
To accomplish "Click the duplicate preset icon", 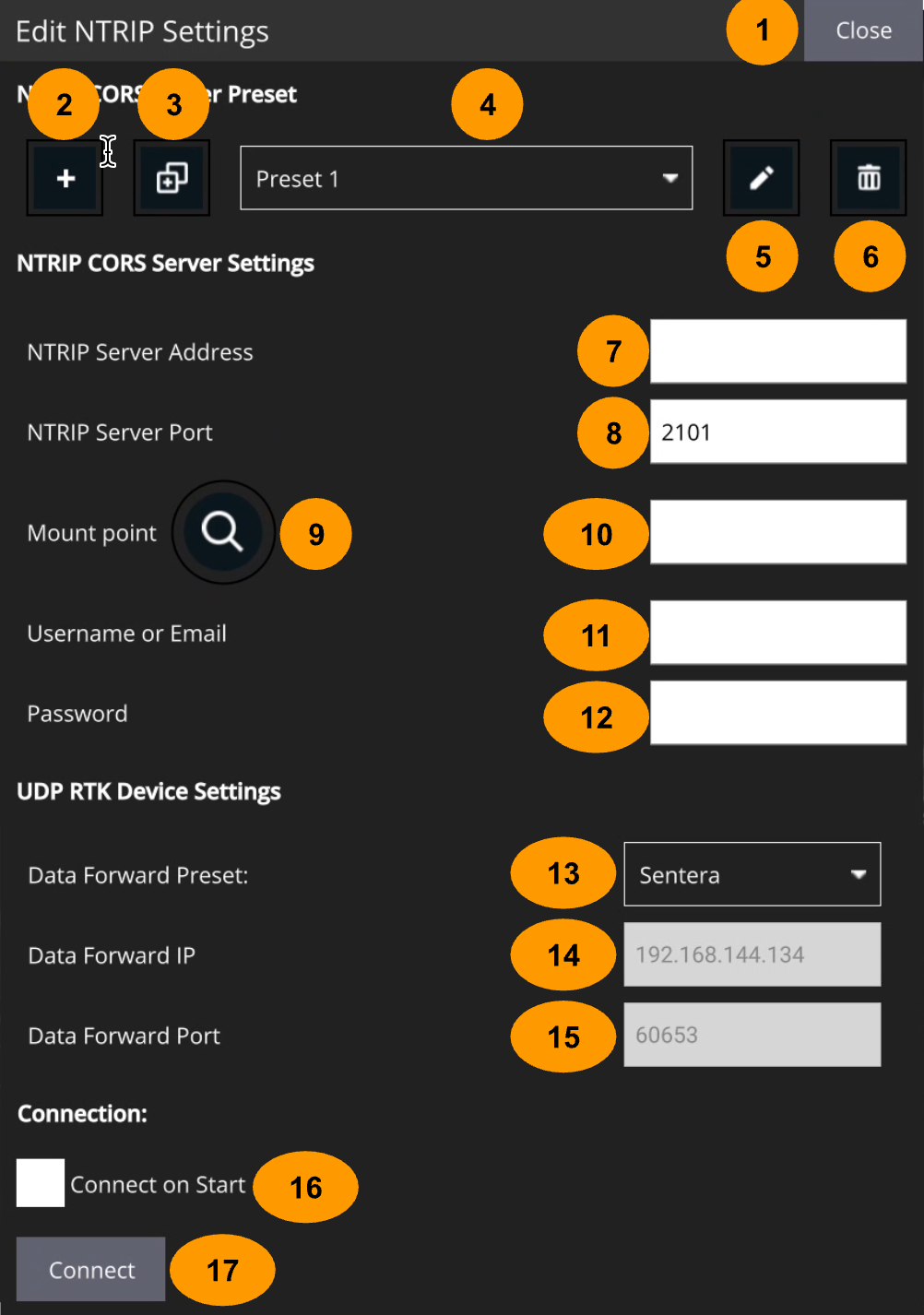I will point(172,178).
